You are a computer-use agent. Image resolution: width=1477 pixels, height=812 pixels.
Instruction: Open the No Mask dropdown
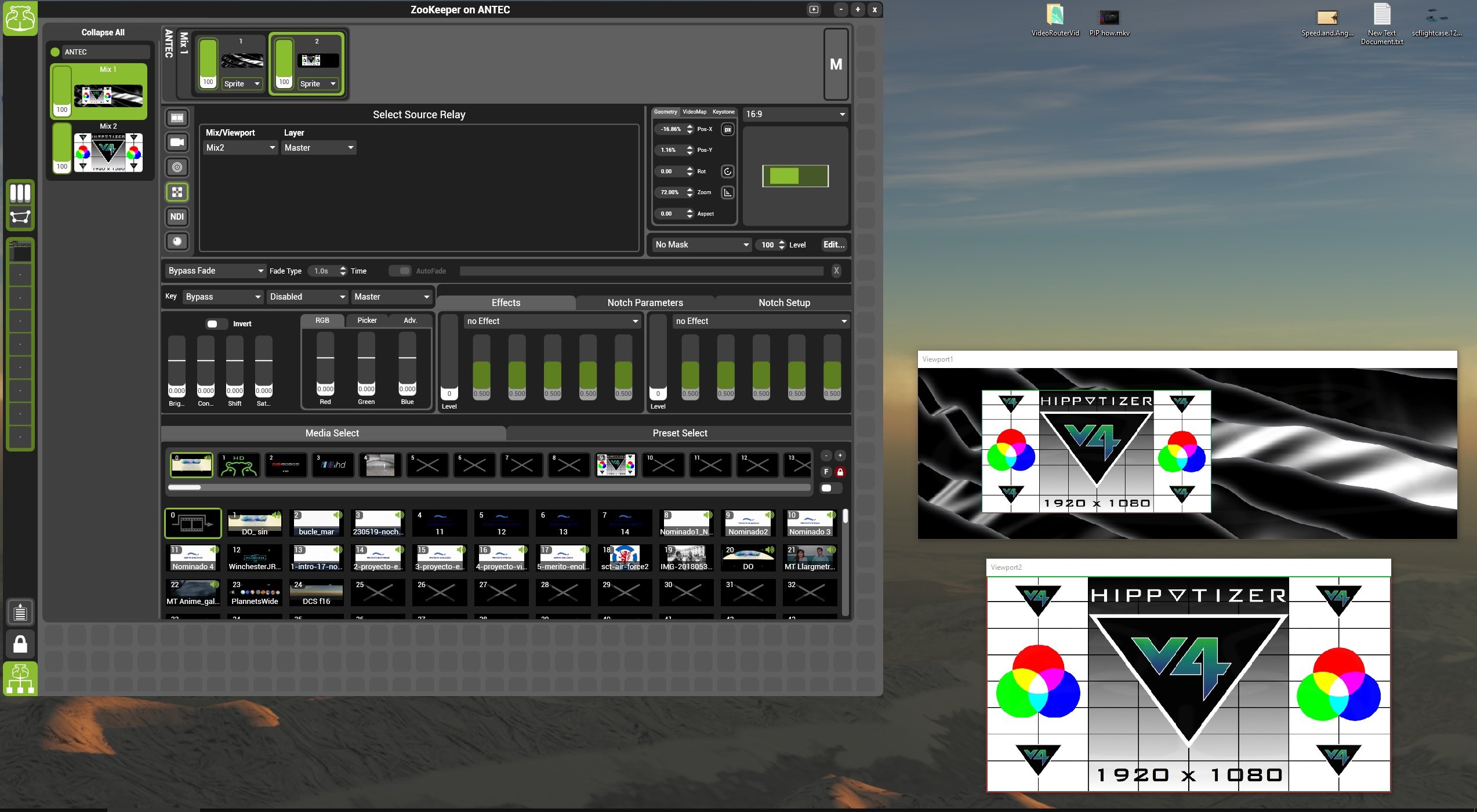(x=701, y=245)
